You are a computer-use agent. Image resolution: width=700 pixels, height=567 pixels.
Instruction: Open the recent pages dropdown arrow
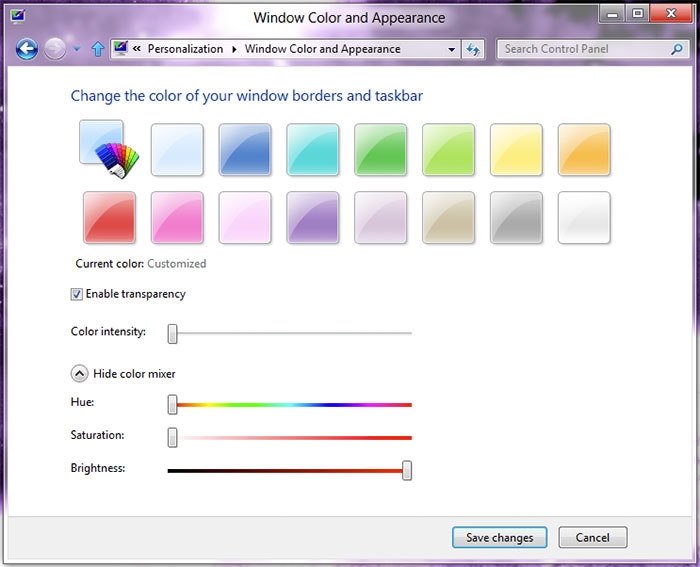pos(77,49)
